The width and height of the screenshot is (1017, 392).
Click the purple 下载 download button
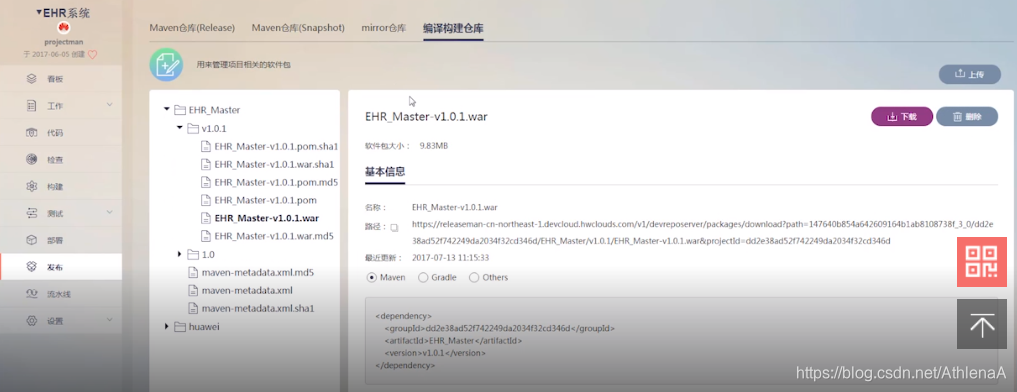[902, 117]
